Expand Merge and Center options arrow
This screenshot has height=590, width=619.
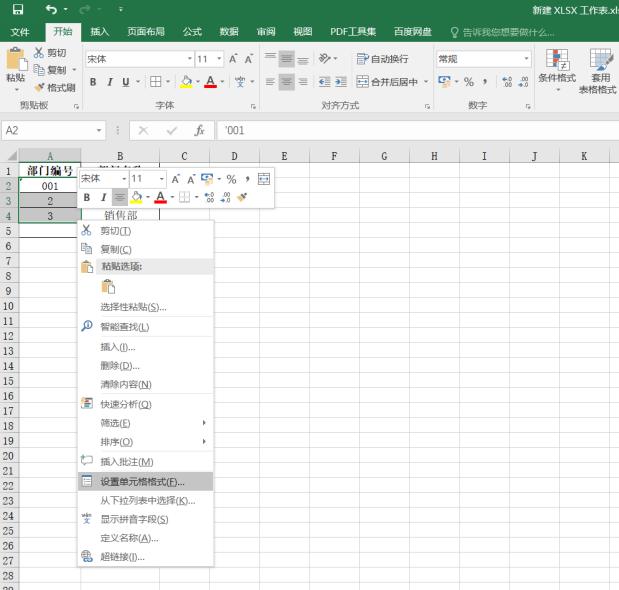(426, 82)
